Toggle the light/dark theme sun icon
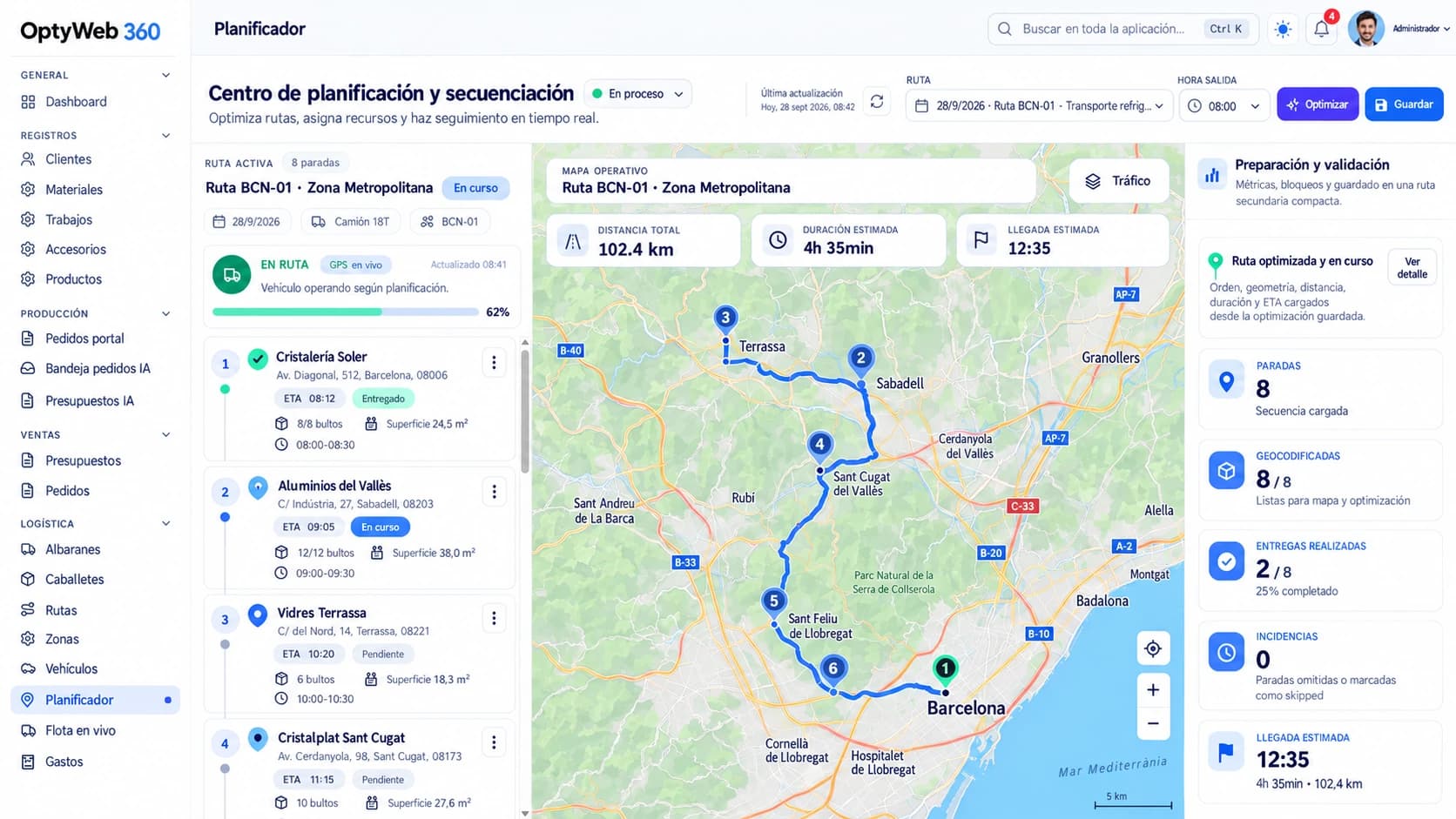The image size is (1456, 819). [1283, 29]
